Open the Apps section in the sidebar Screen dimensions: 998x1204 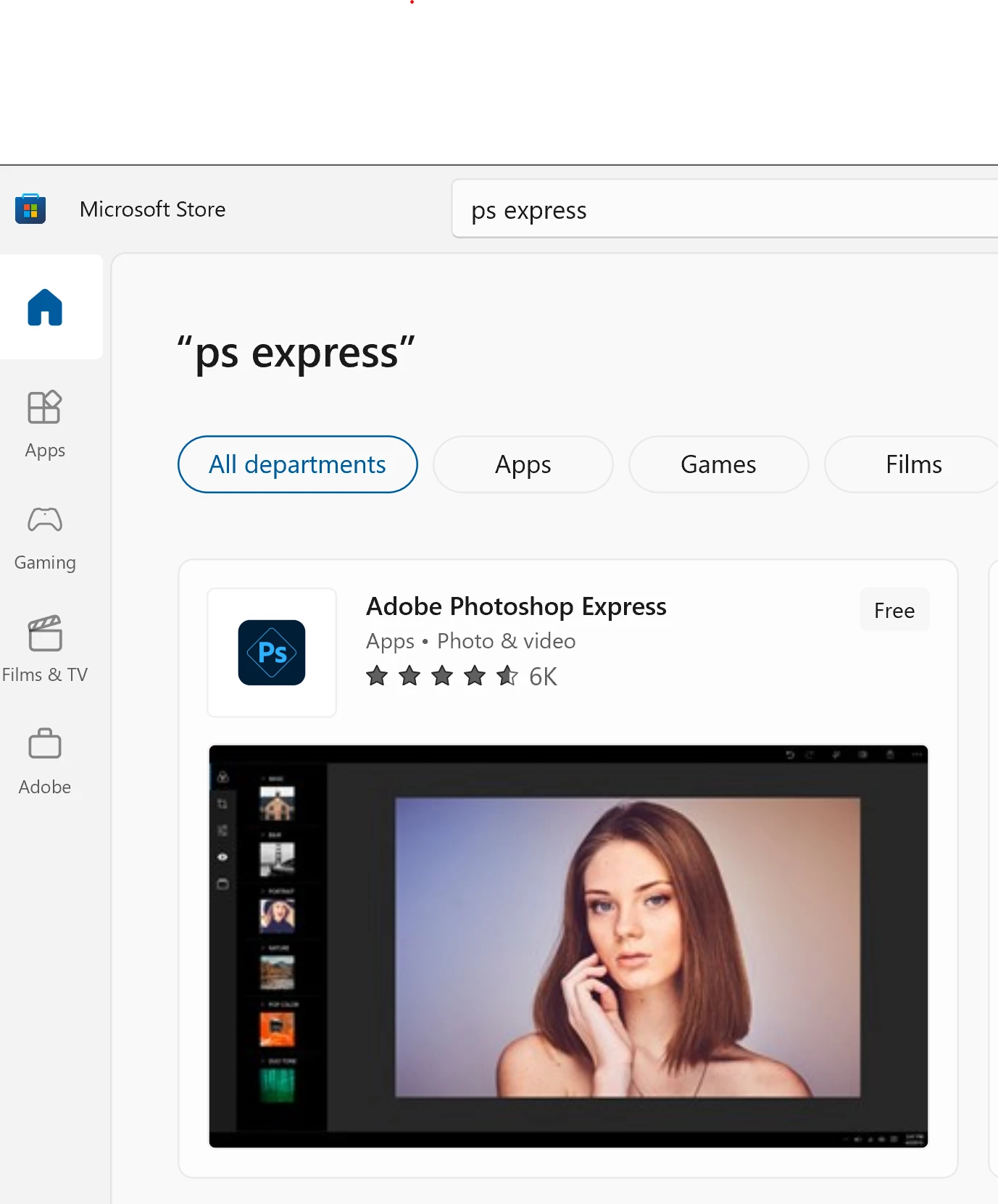coord(45,425)
